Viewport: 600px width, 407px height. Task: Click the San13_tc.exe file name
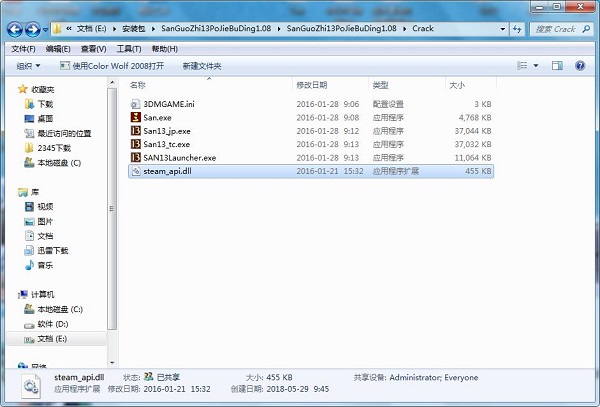tap(166, 144)
